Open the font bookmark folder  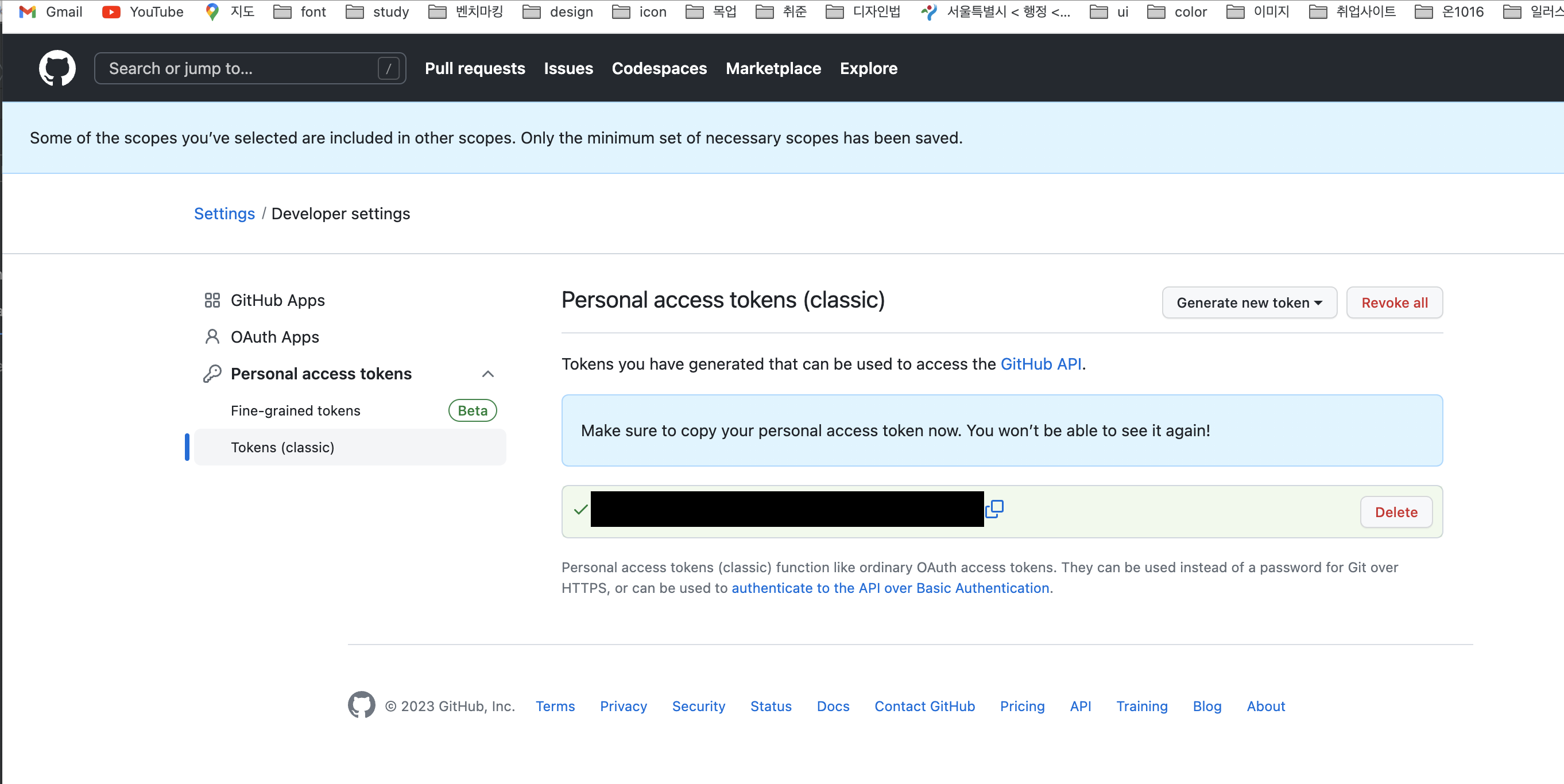coord(300,11)
